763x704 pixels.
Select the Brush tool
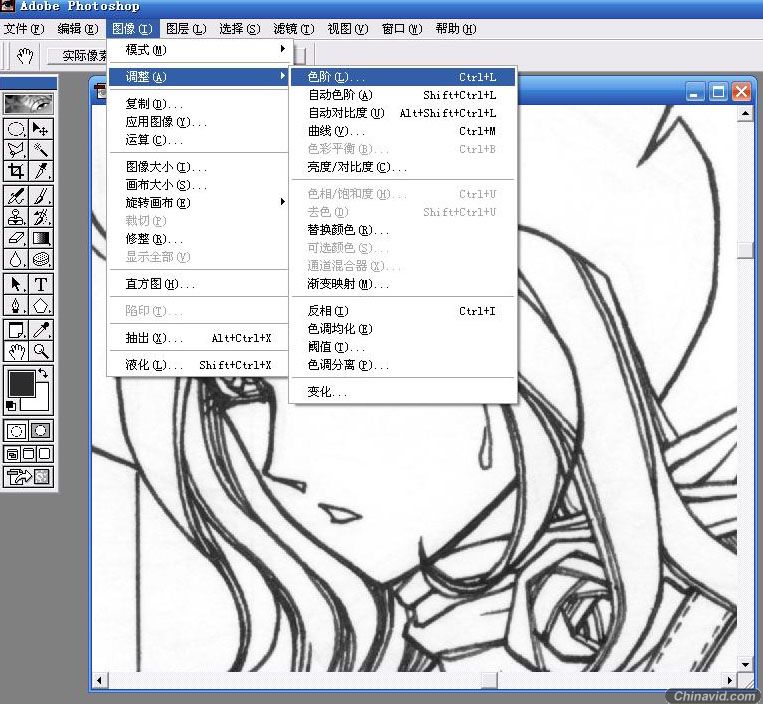click(40, 196)
